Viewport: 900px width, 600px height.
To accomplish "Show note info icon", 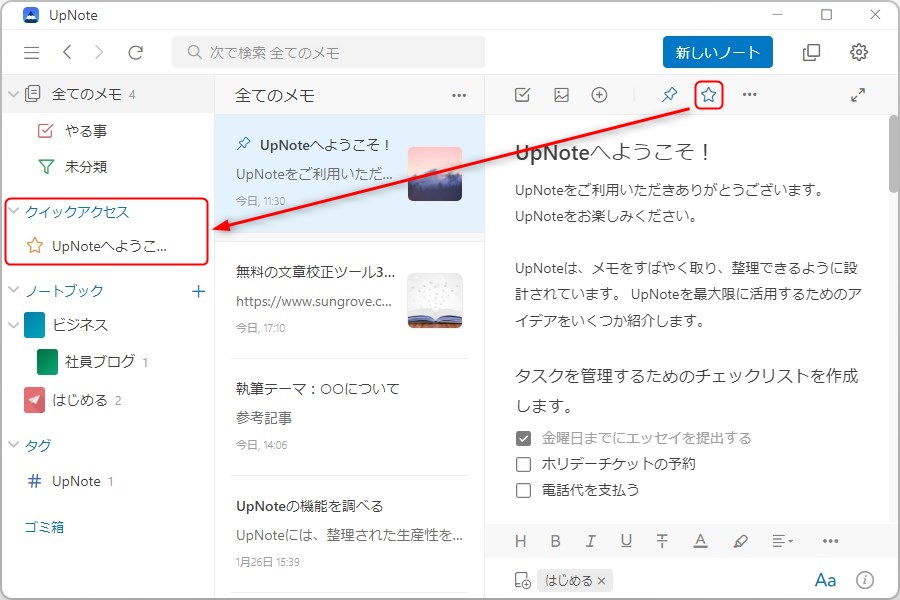I will click(x=864, y=580).
